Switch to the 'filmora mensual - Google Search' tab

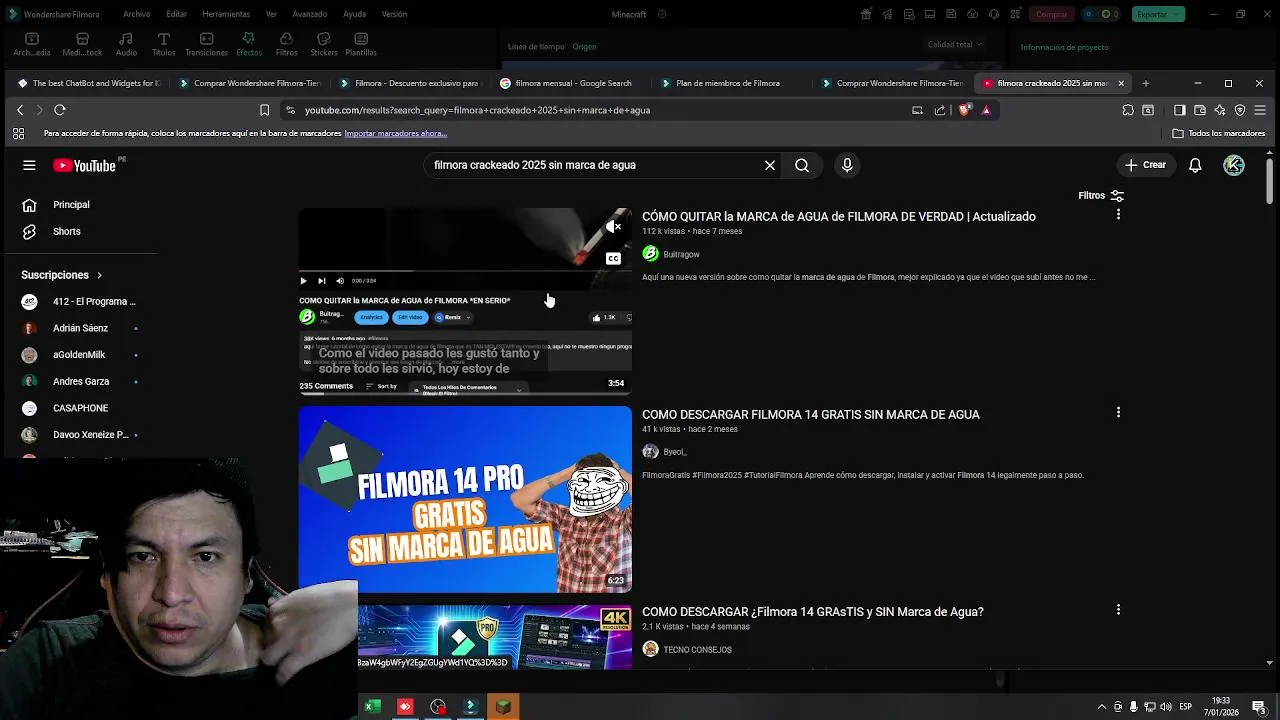[x=566, y=83]
